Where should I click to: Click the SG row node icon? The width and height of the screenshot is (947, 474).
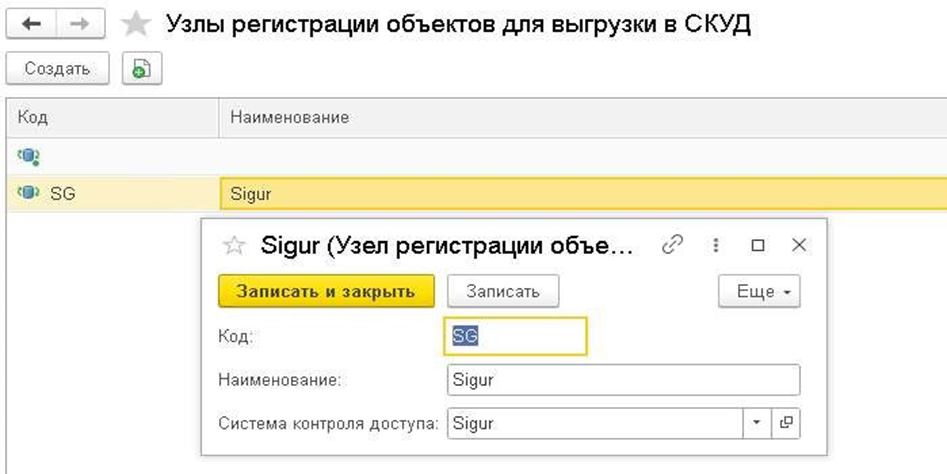pyautogui.click(x=28, y=193)
